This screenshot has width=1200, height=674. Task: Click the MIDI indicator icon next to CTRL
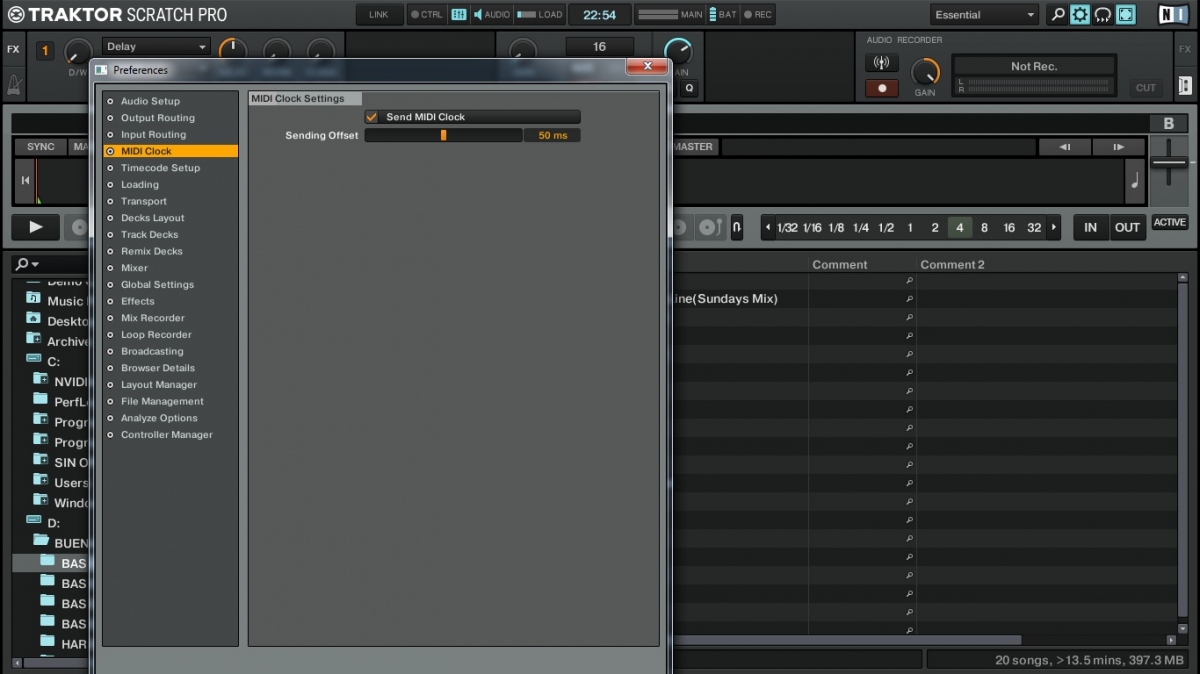pos(459,15)
